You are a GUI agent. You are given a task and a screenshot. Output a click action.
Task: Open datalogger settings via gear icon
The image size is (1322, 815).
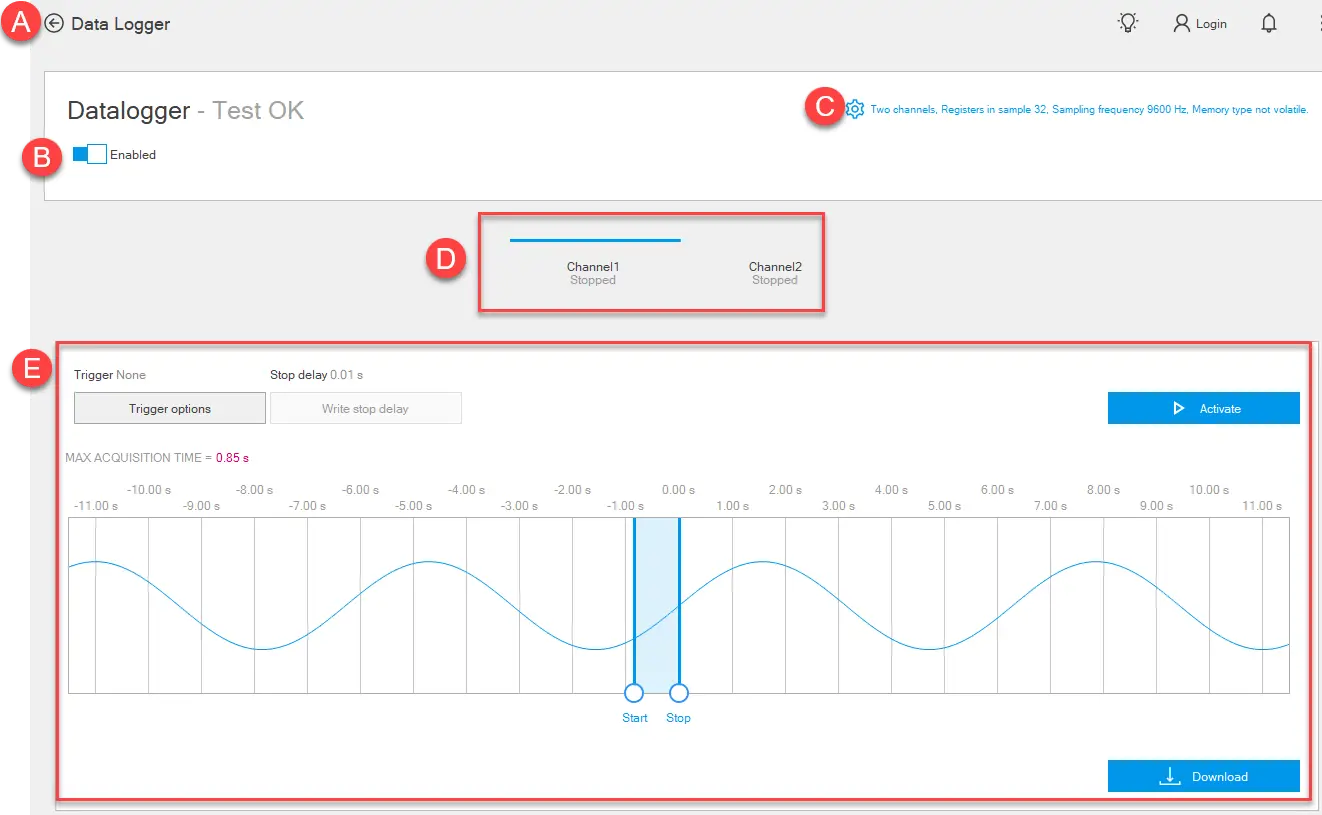854,109
